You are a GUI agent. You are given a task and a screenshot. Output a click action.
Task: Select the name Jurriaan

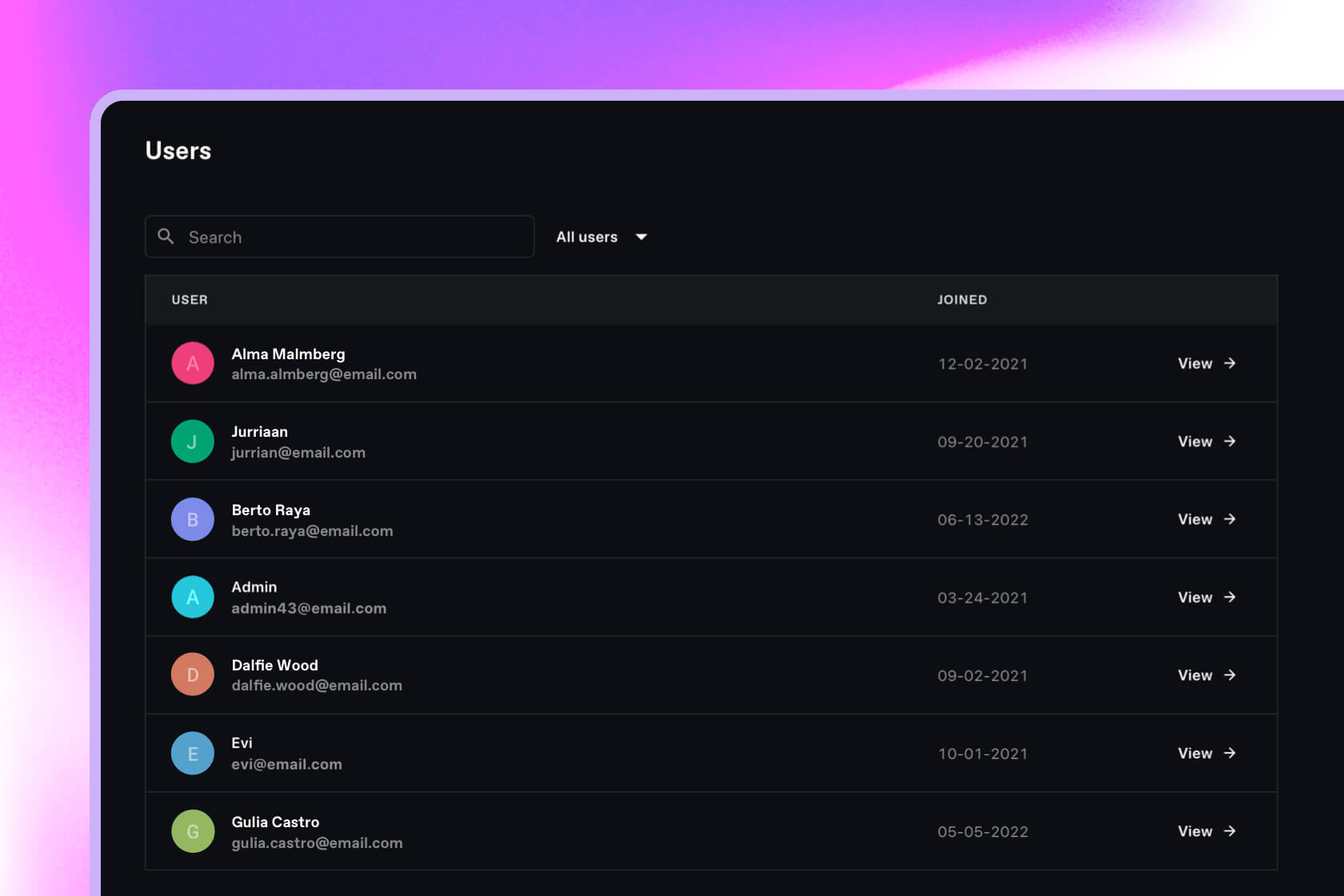click(259, 432)
